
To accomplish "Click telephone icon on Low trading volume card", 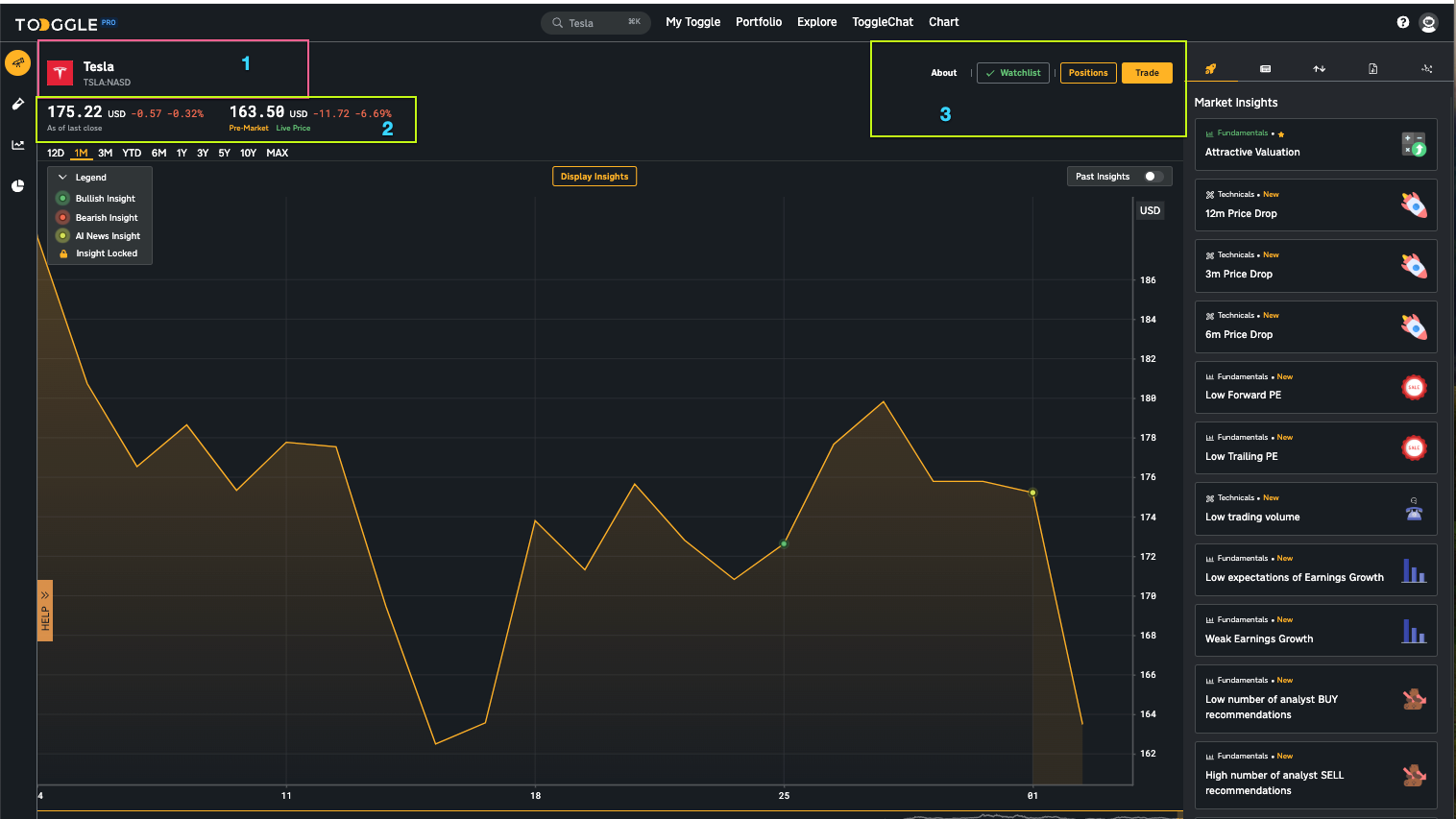I will (1414, 509).
